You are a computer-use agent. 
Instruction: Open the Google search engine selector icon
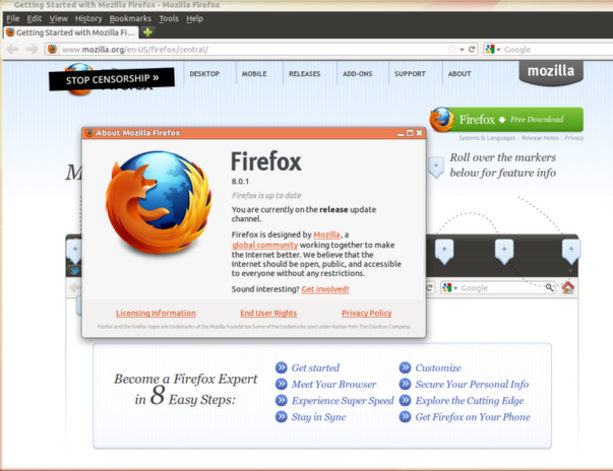[x=490, y=49]
